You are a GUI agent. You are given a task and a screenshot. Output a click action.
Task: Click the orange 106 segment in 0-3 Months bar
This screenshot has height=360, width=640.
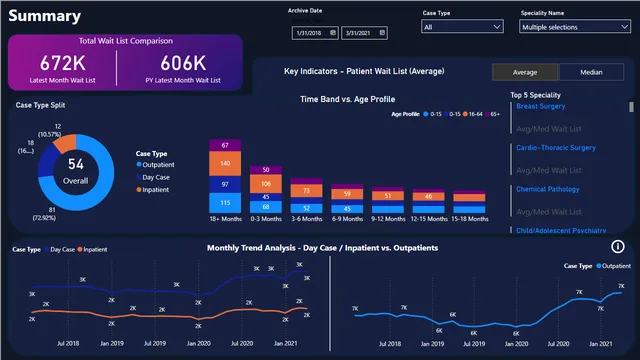point(266,184)
